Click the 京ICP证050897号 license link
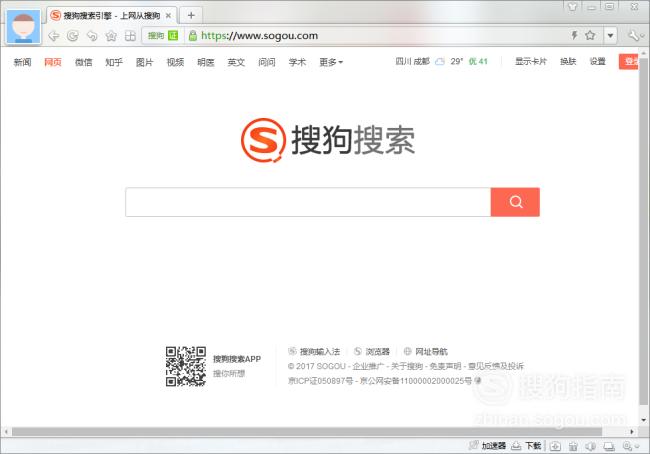650x454 pixels. tap(320, 381)
